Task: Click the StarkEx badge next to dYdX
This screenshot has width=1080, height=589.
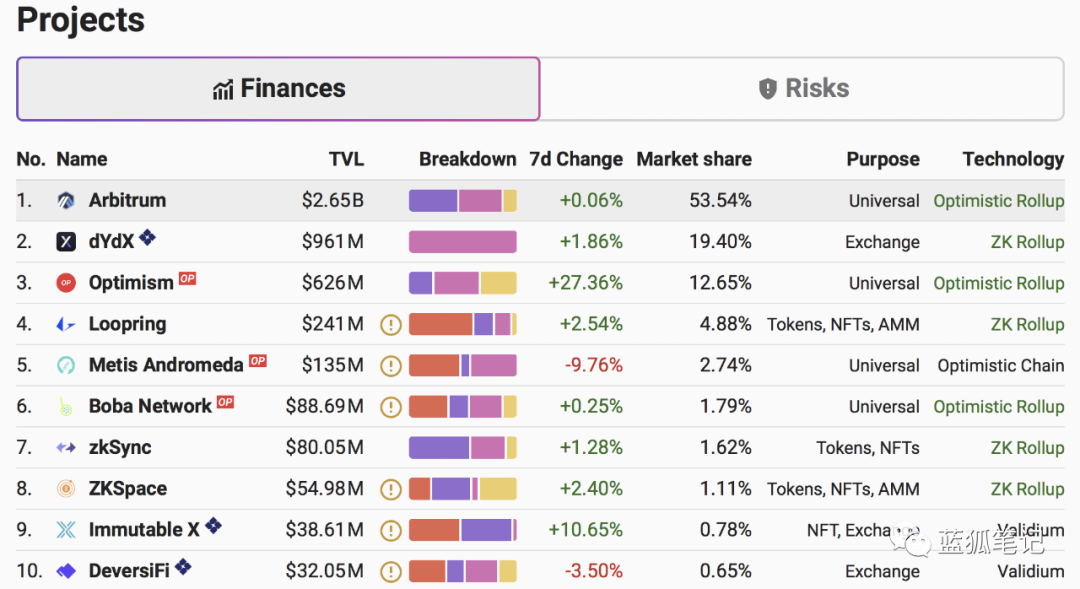Action: pyautogui.click(x=147, y=238)
